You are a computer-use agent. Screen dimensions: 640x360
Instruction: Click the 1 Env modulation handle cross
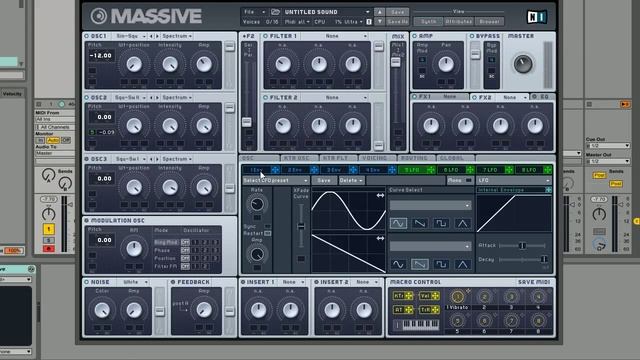[275, 170]
